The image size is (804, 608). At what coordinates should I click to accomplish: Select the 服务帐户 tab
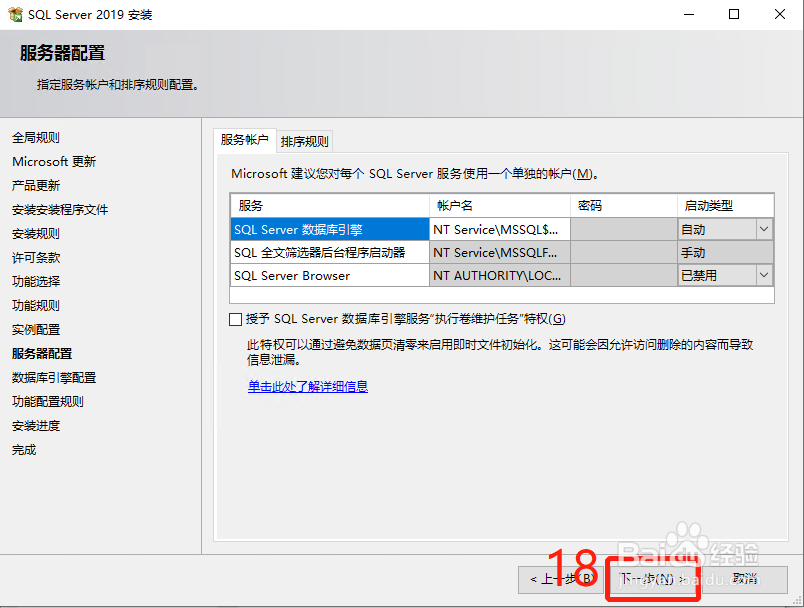[x=245, y=140]
